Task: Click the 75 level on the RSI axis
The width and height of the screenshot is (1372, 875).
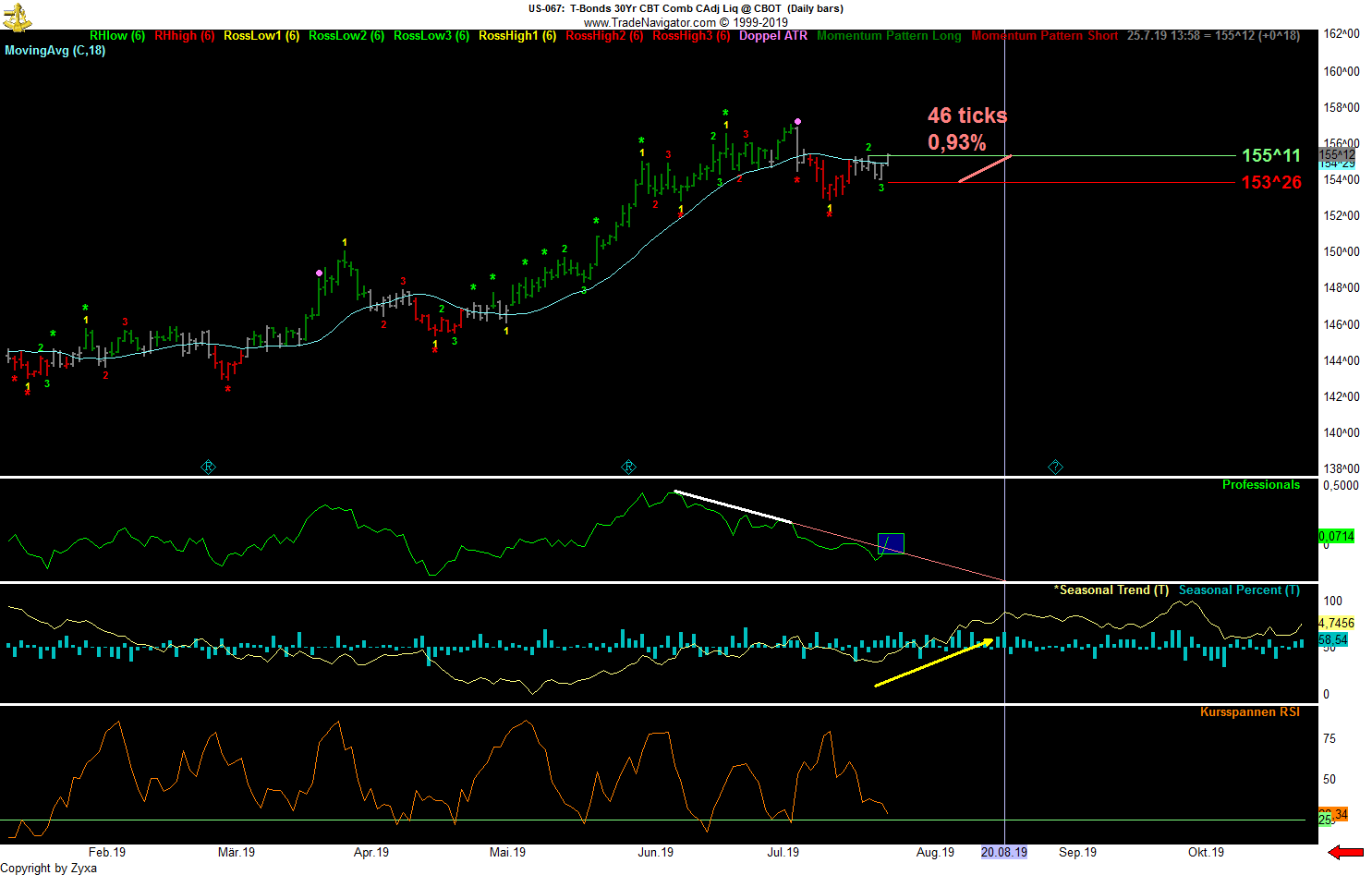Action: point(1330,738)
